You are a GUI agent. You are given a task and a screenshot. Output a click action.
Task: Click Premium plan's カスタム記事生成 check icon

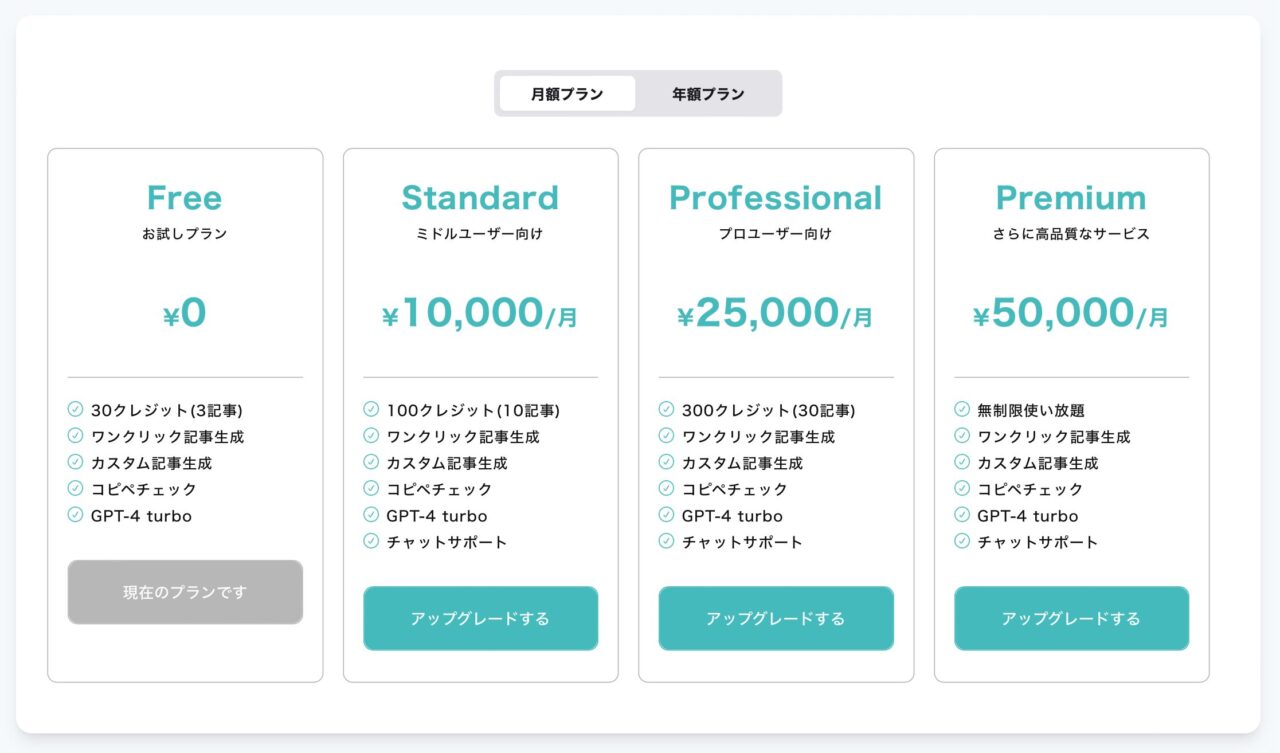click(x=962, y=462)
